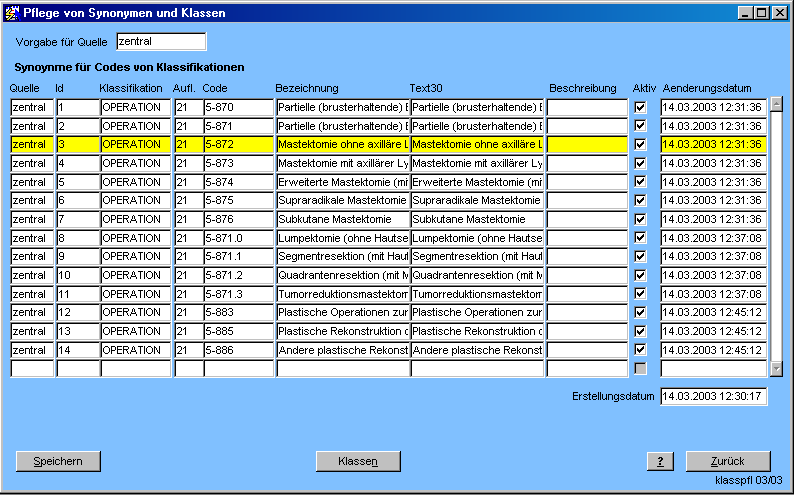
Task: Select Bezeichnung field of Subkutane Mastektomie
Action: click(x=342, y=219)
